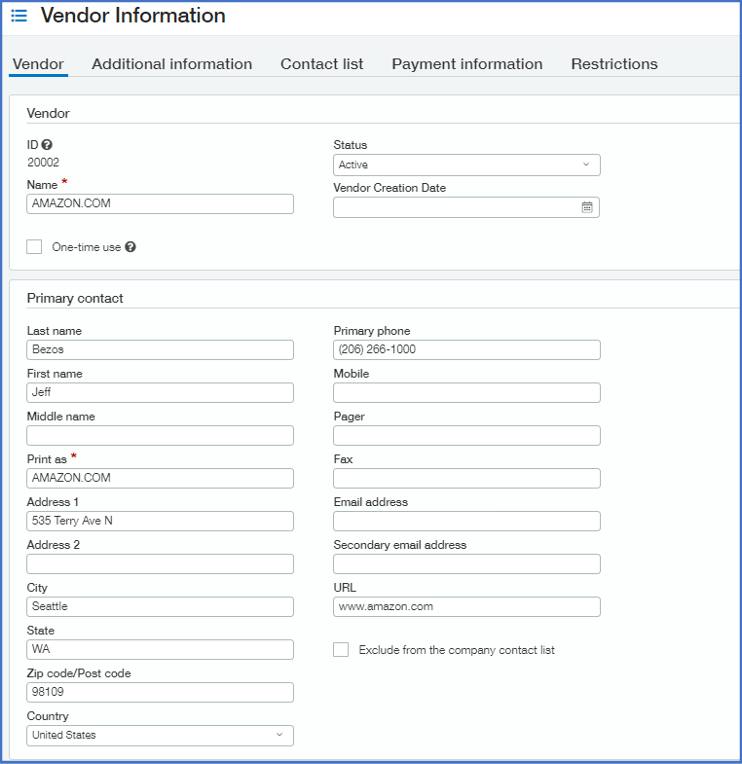The width and height of the screenshot is (742, 764).
Task: Click the Address 1 field
Action: coord(160,521)
